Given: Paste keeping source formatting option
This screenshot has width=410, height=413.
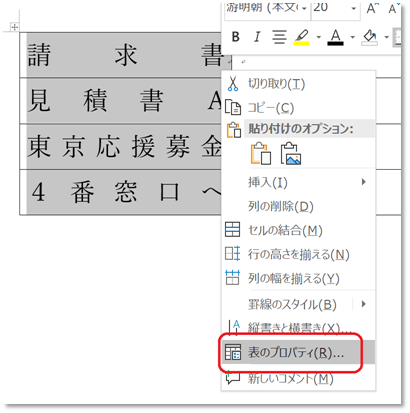Looking at the screenshot, I should pyautogui.click(x=261, y=154).
